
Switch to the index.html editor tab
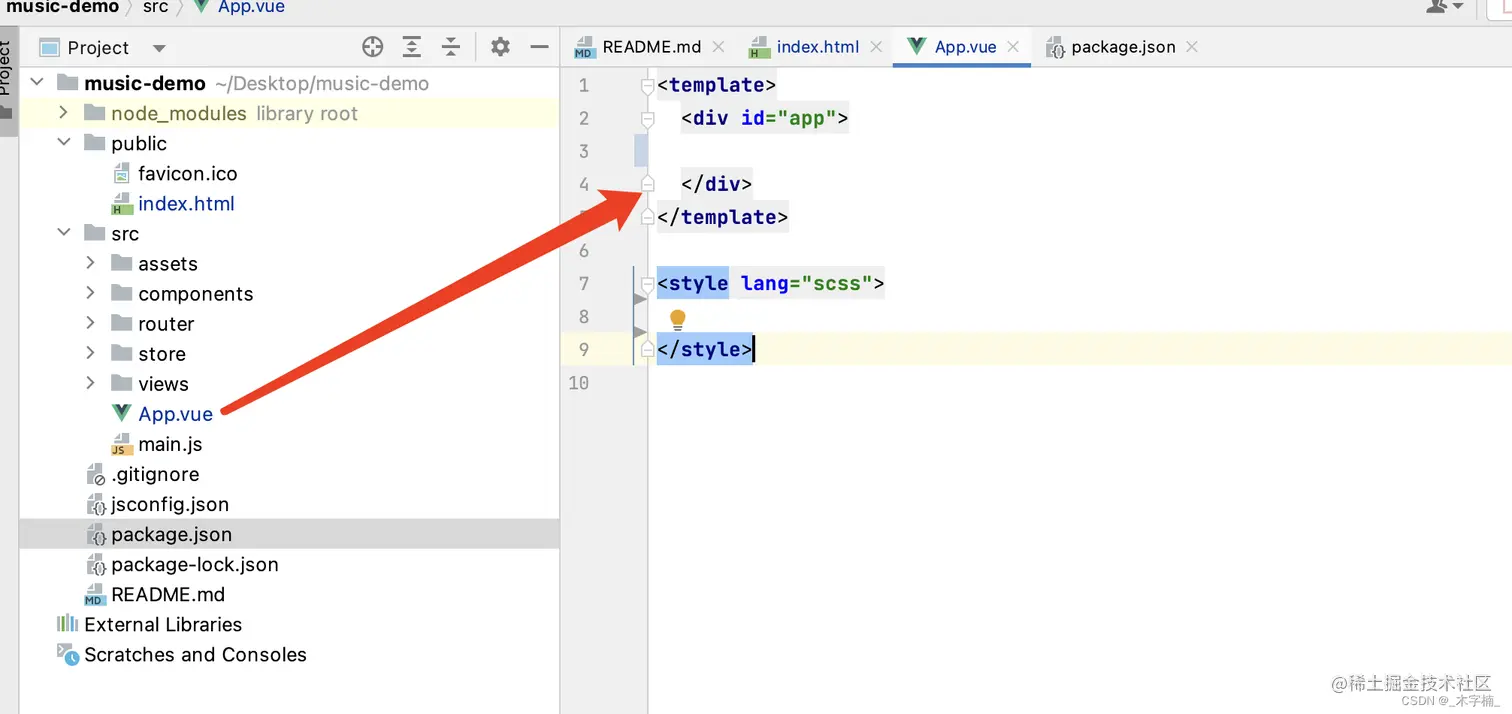point(817,47)
